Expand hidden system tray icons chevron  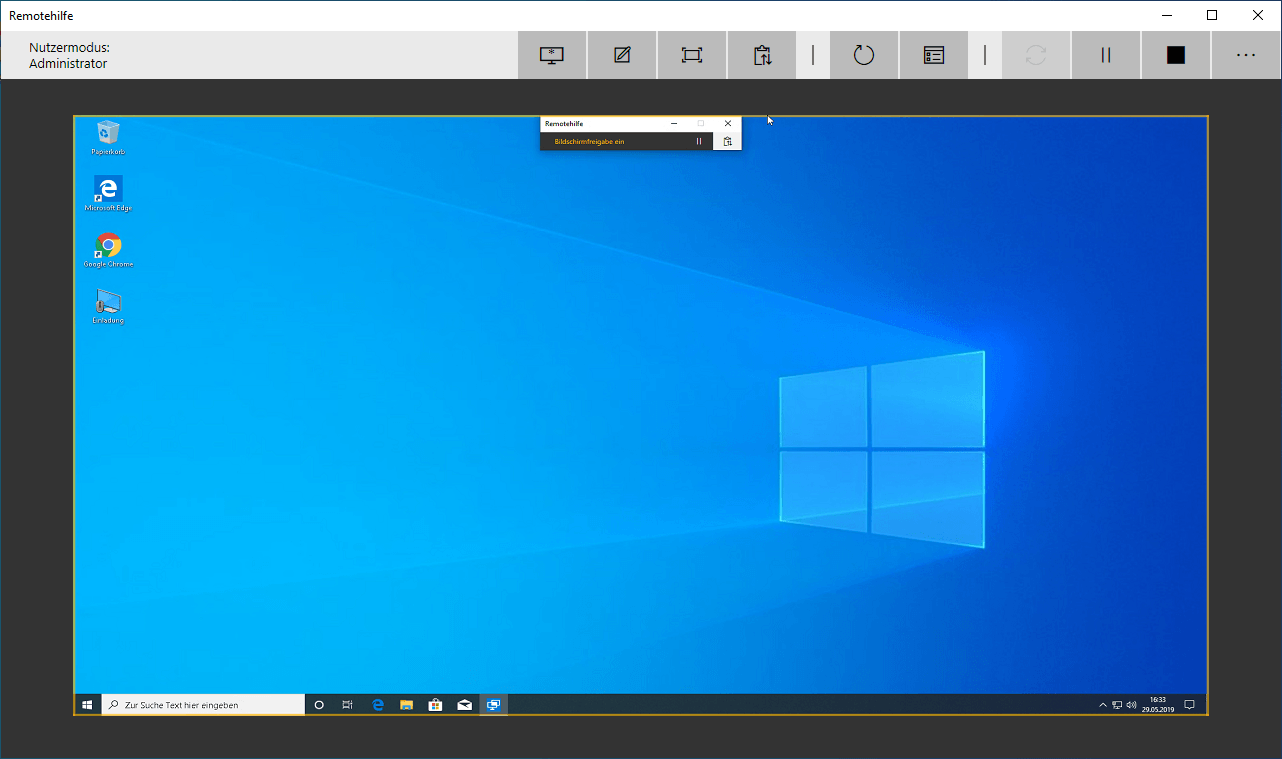coord(1103,705)
